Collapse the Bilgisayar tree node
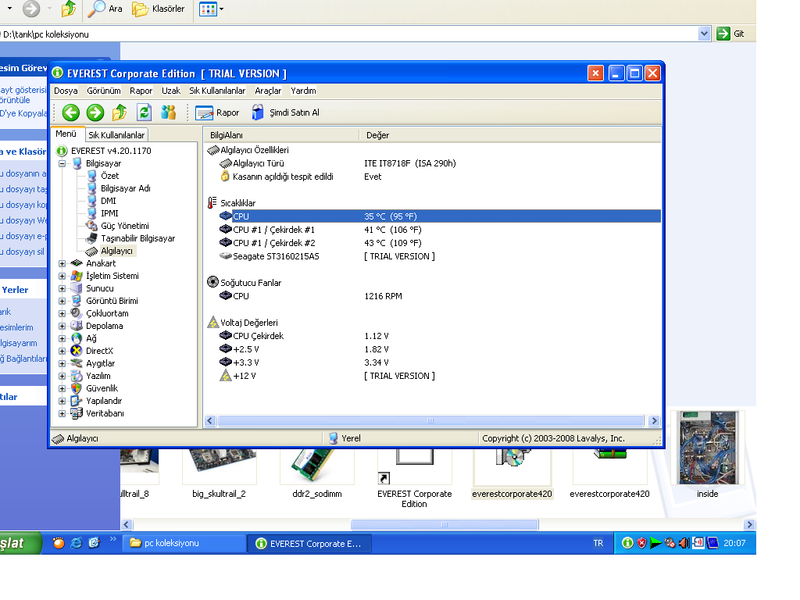Screen dimensions: 800x600 point(62,163)
